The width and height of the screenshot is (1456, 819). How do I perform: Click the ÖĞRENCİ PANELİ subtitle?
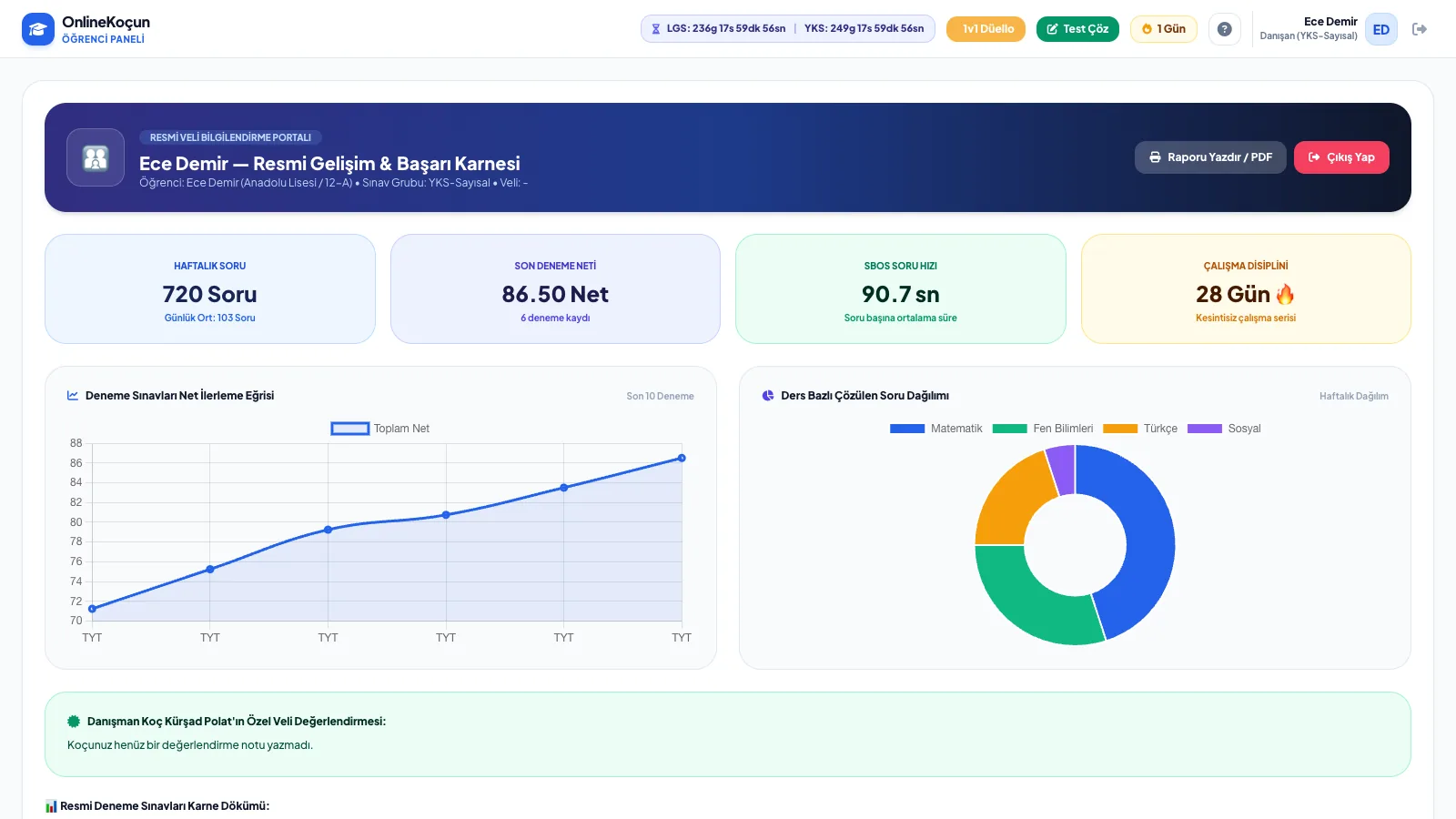click(x=103, y=39)
